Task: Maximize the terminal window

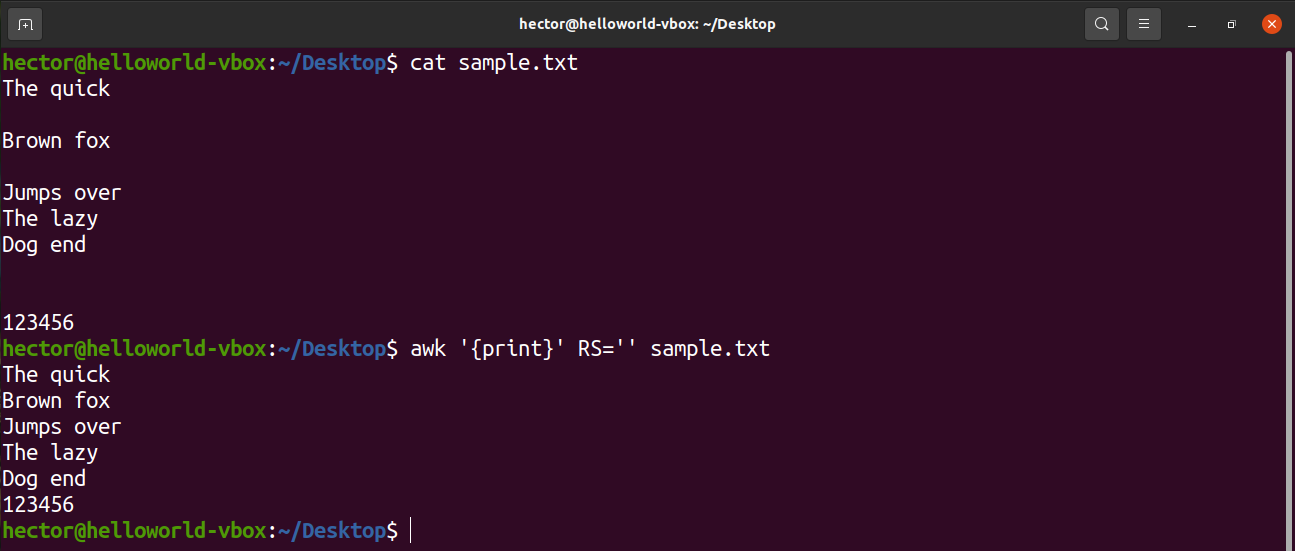Action: click(1231, 24)
